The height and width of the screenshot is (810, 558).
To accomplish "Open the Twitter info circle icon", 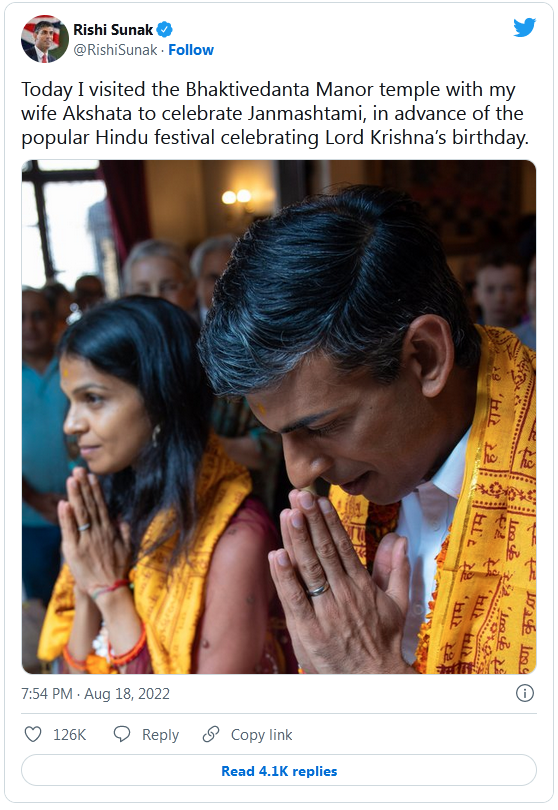I will pos(525,693).
